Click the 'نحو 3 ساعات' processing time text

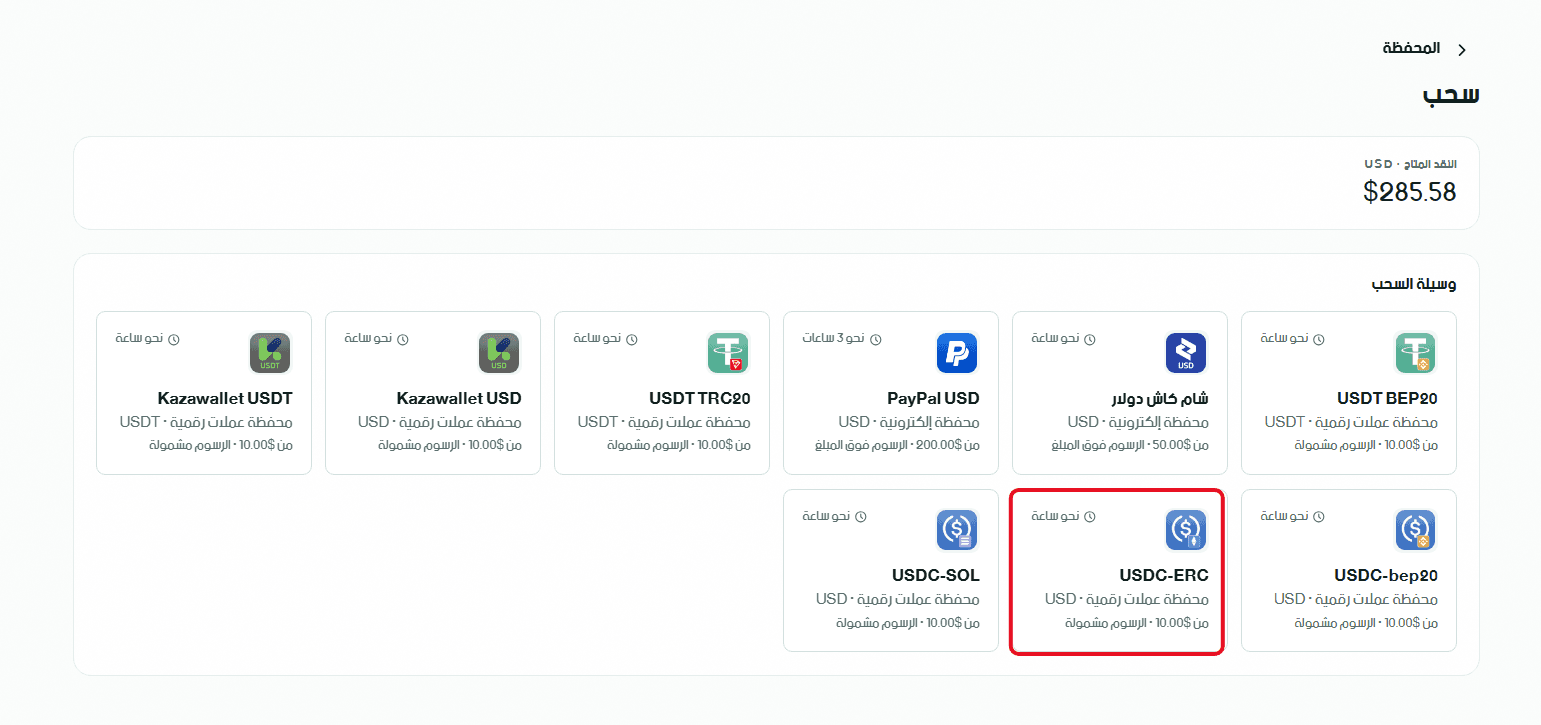[834, 339]
